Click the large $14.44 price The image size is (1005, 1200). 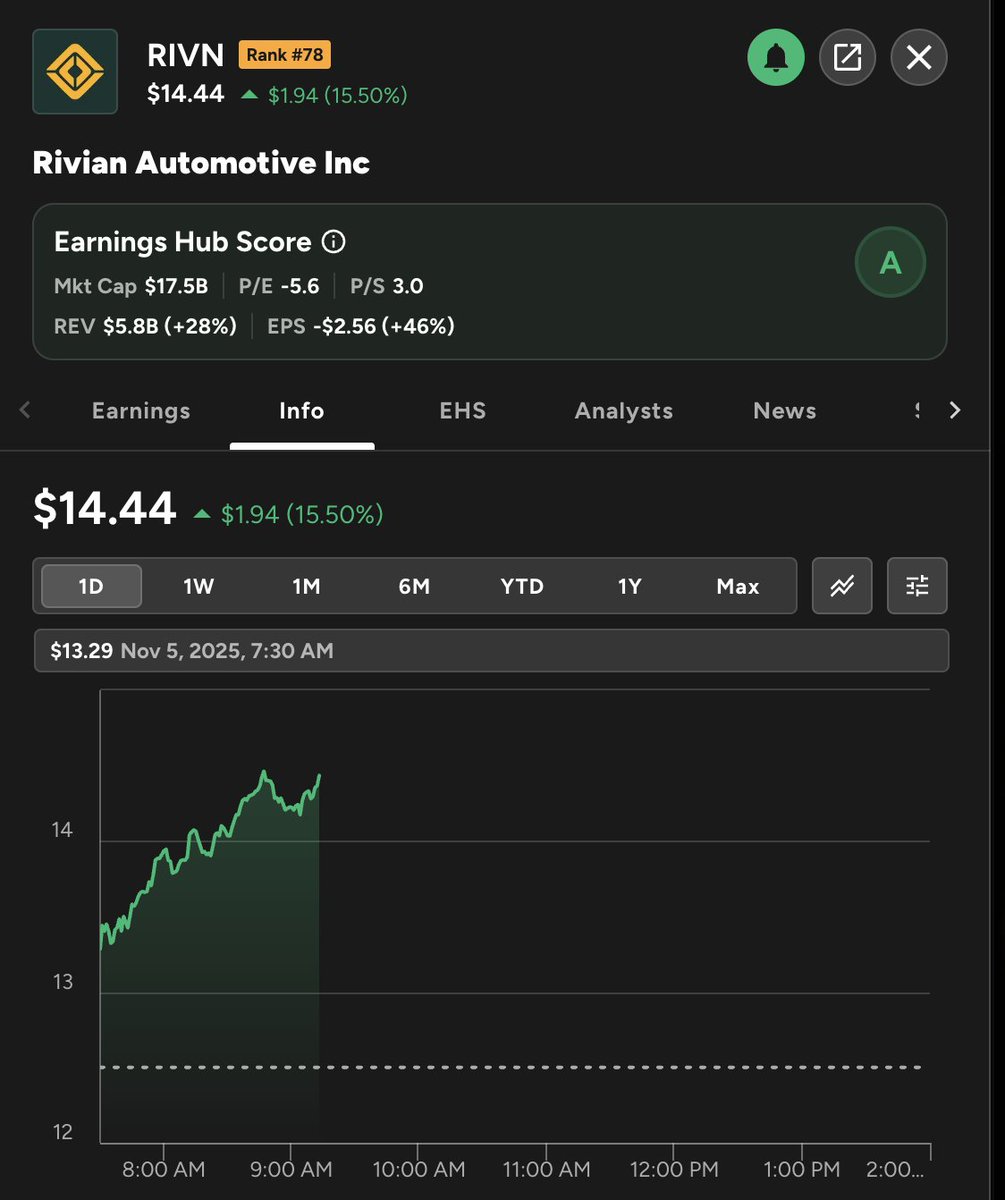[x=105, y=509]
